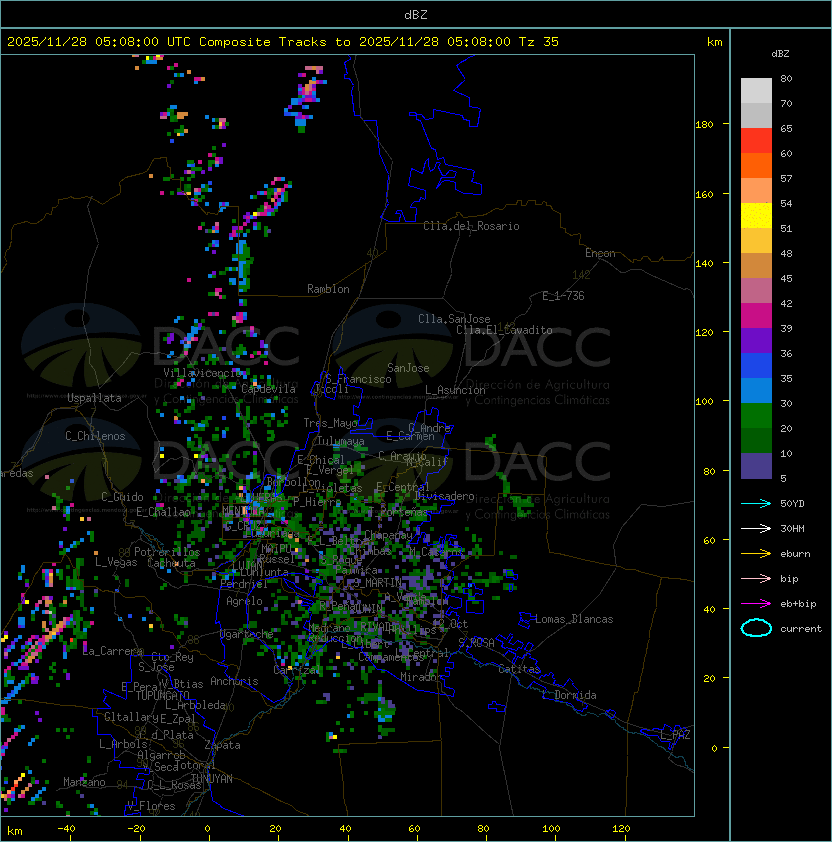The width and height of the screenshot is (832, 842).
Task: Click the -40 km tick on the bottom axis
Action: tap(66, 829)
